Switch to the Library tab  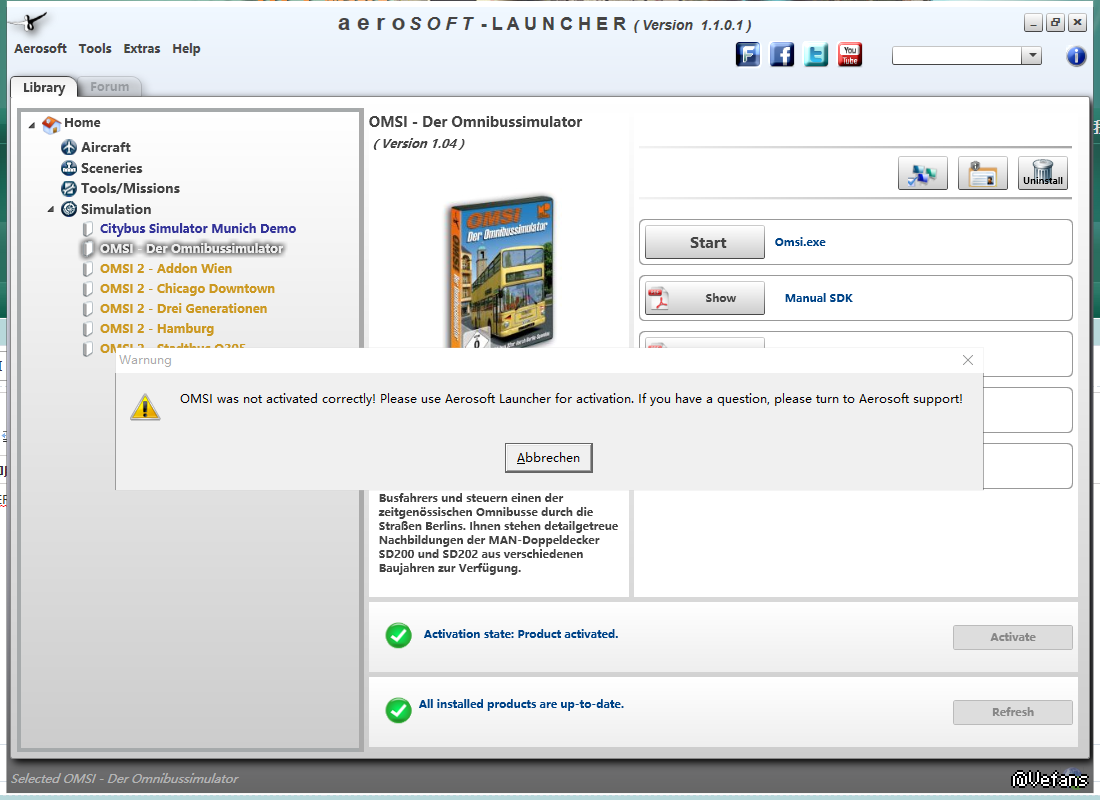click(43, 87)
